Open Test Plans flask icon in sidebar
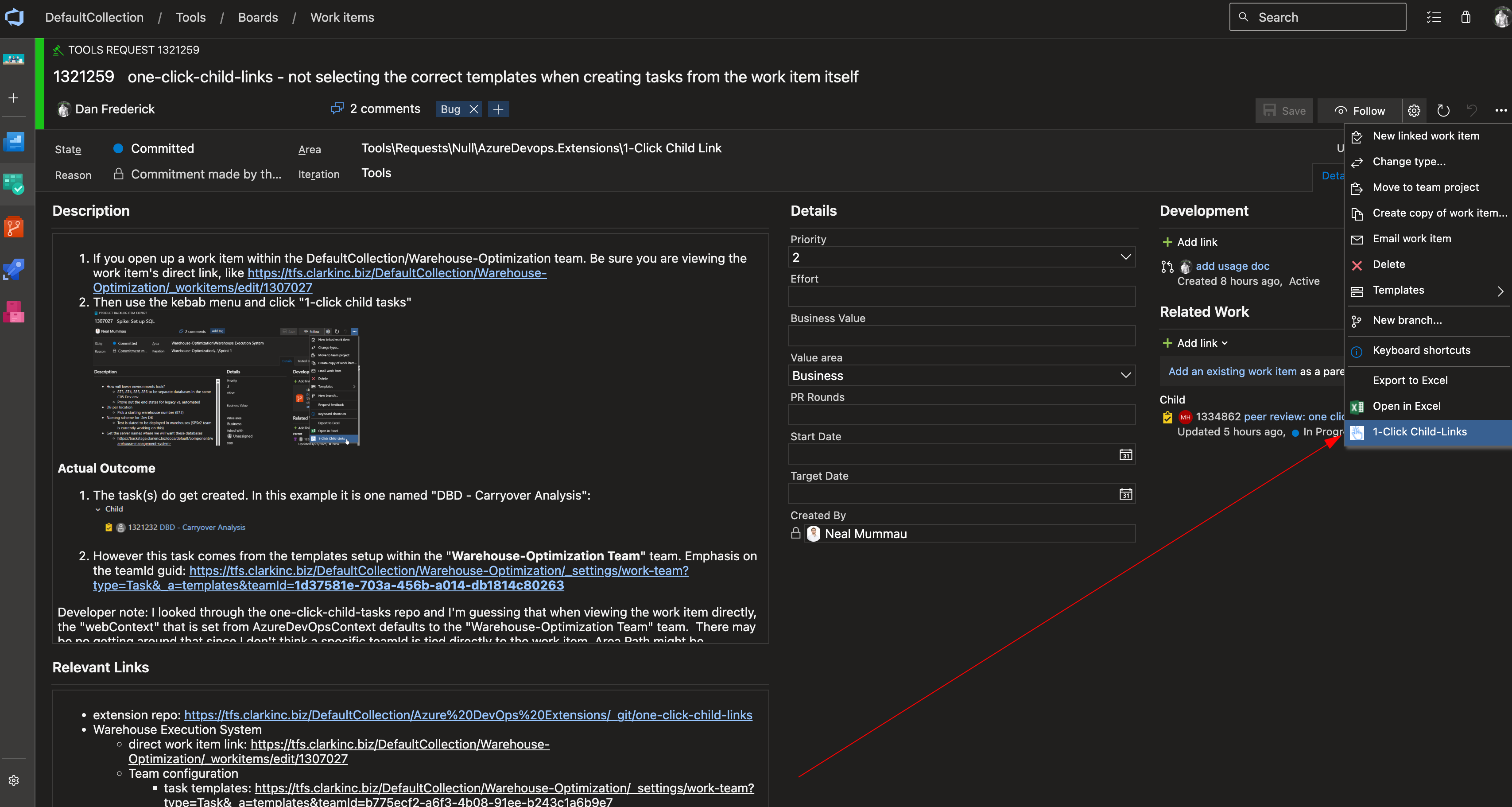 (13, 312)
